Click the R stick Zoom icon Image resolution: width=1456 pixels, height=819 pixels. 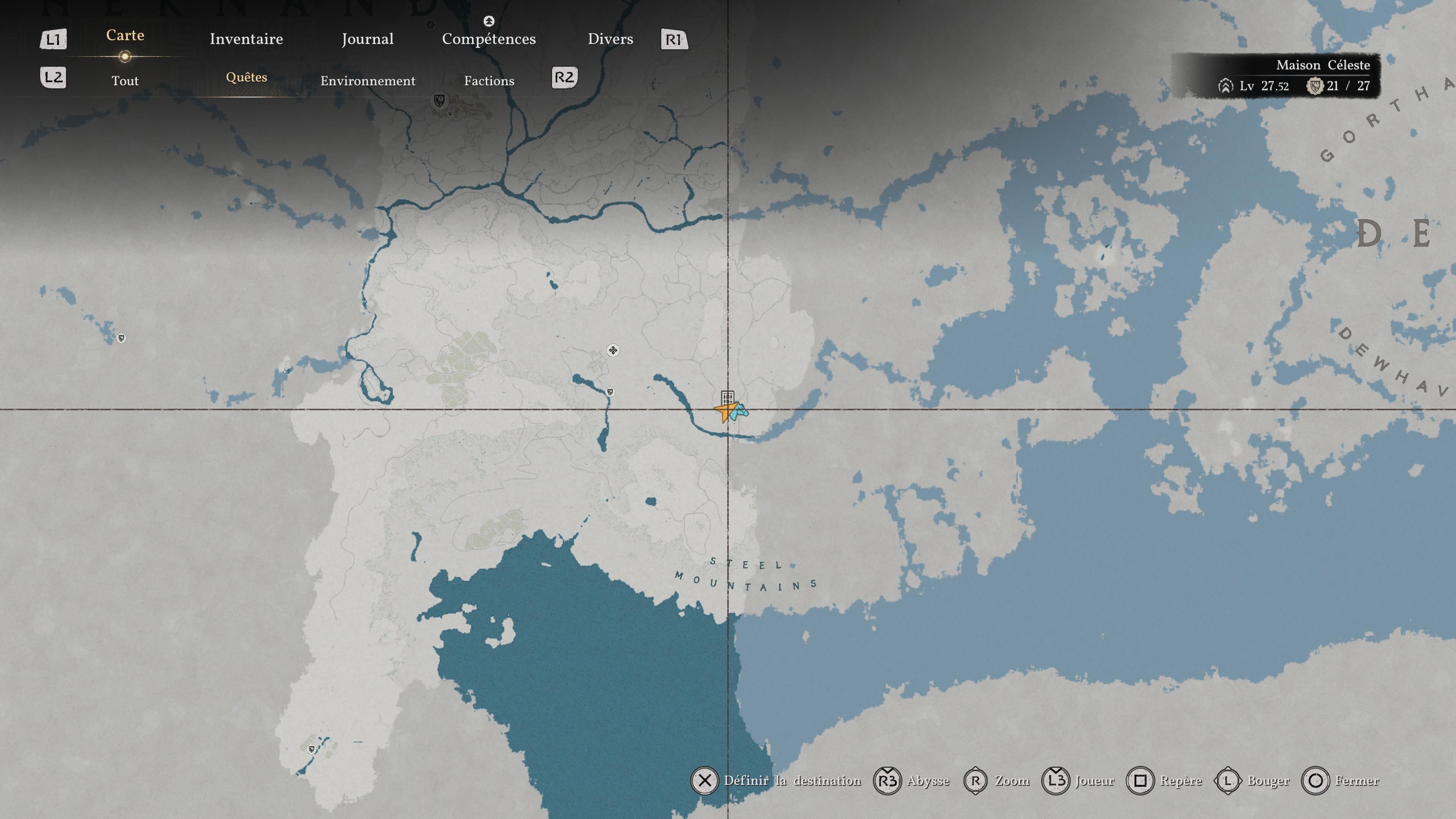point(976,781)
